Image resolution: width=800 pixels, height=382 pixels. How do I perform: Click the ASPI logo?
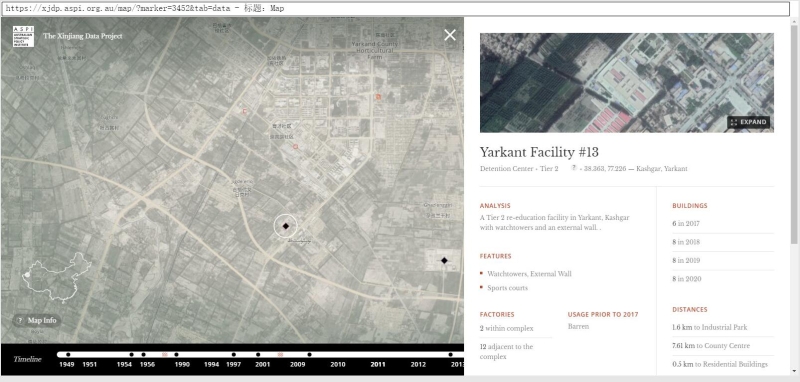pyautogui.click(x=23, y=36)
